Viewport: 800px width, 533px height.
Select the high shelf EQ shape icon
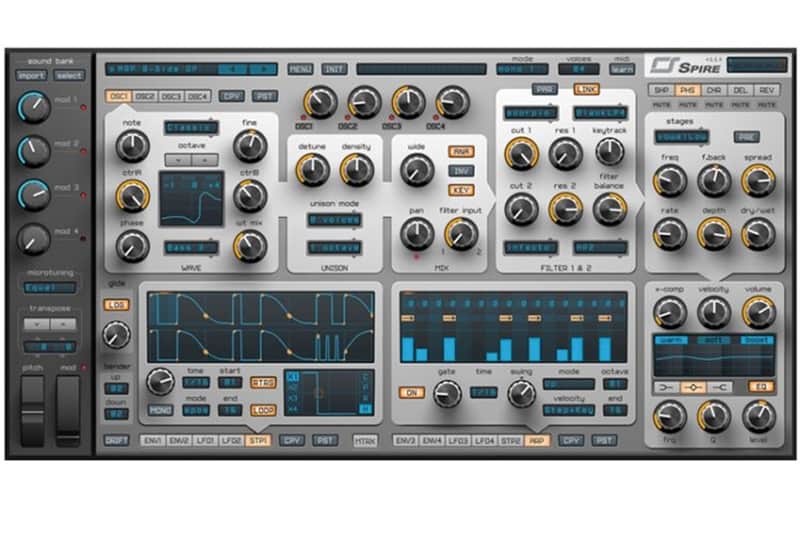pyautogui.click(x=719, y=388)
